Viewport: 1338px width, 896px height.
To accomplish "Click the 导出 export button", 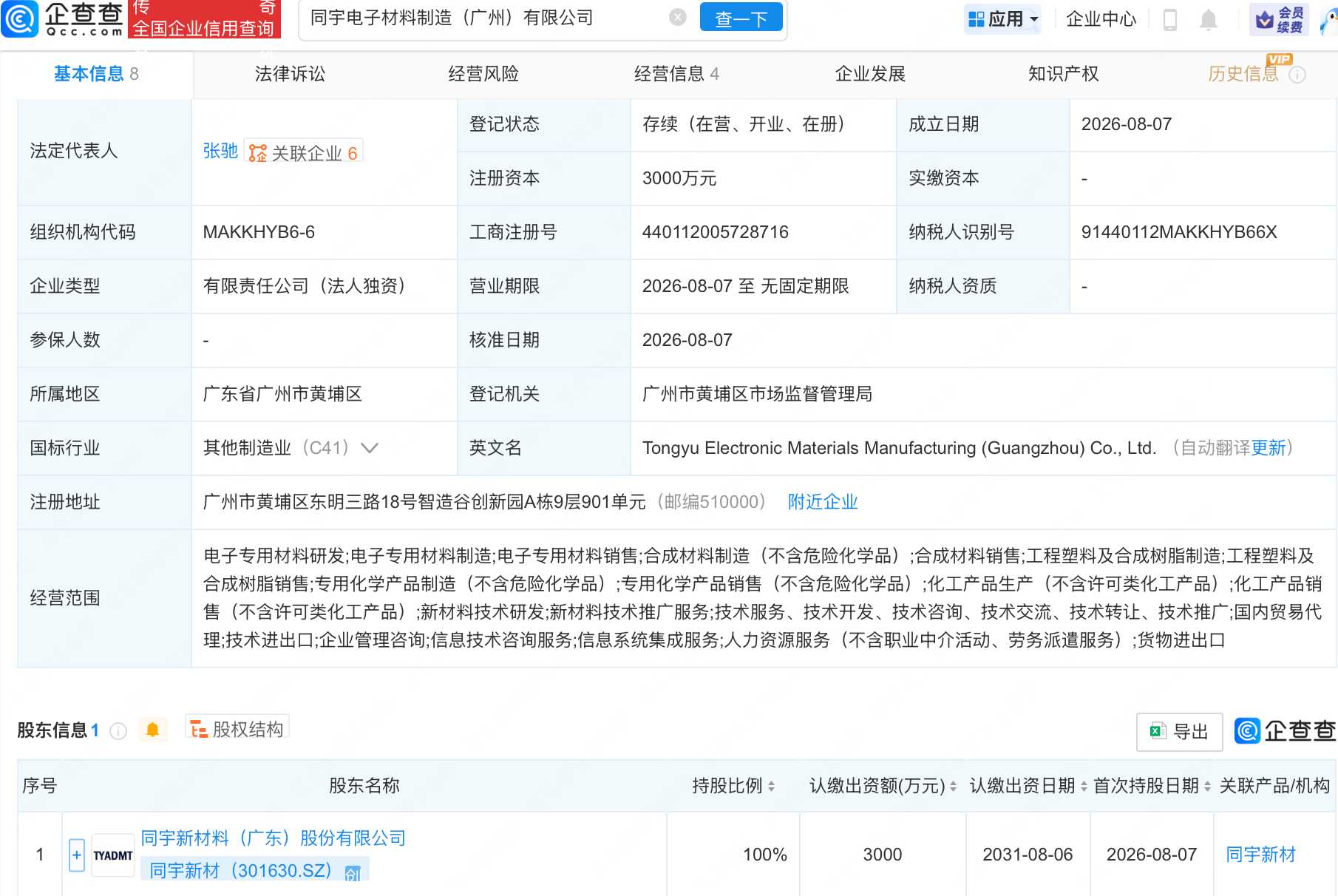I will [x=1179, y=732].
